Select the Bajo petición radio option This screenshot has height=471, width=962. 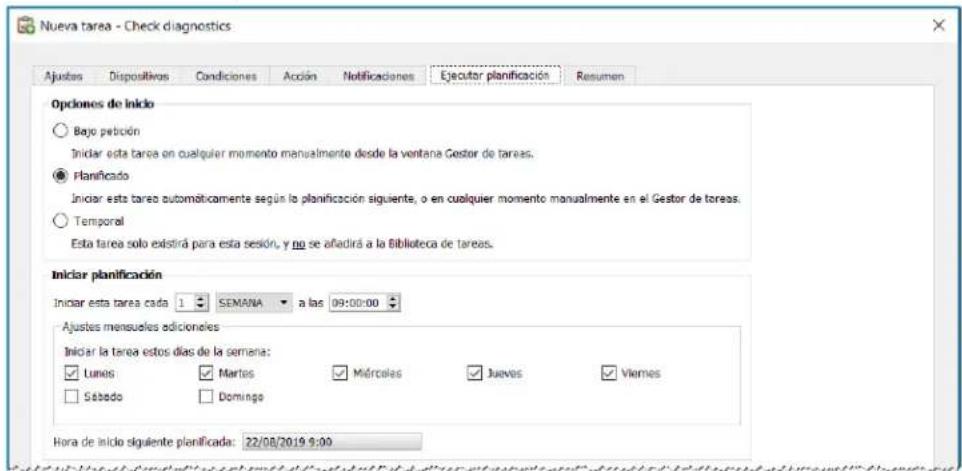tap(60, 131)
